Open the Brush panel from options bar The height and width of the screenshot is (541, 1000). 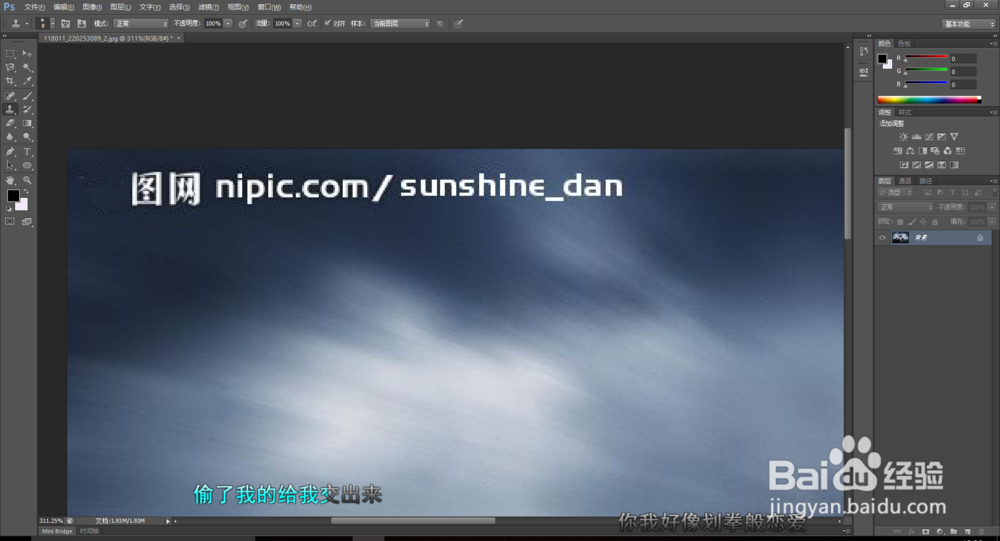[65, 24]
